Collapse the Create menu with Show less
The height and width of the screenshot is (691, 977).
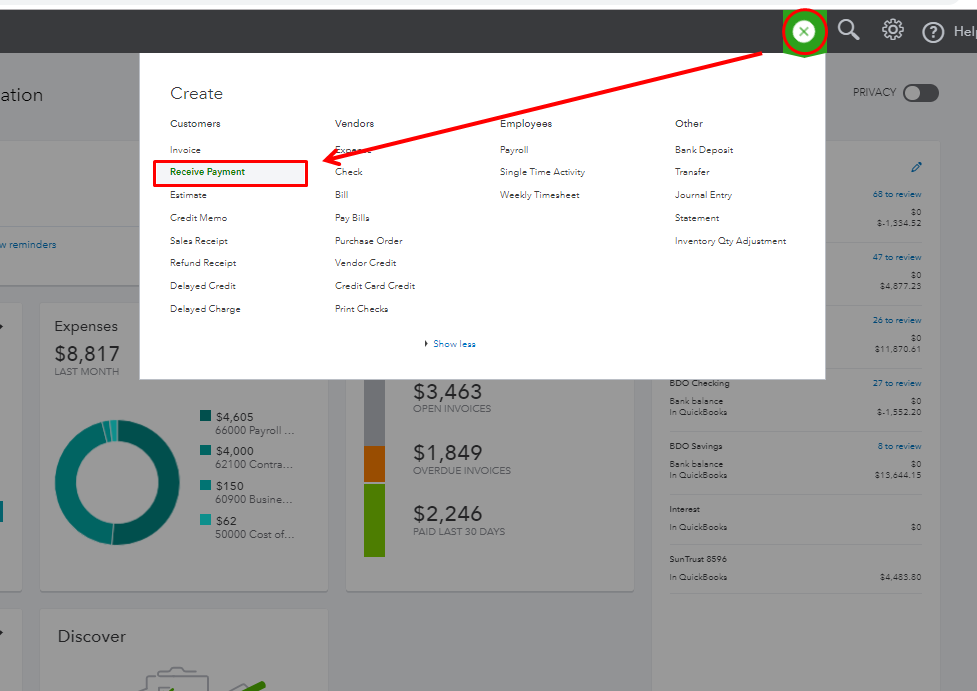454,344
